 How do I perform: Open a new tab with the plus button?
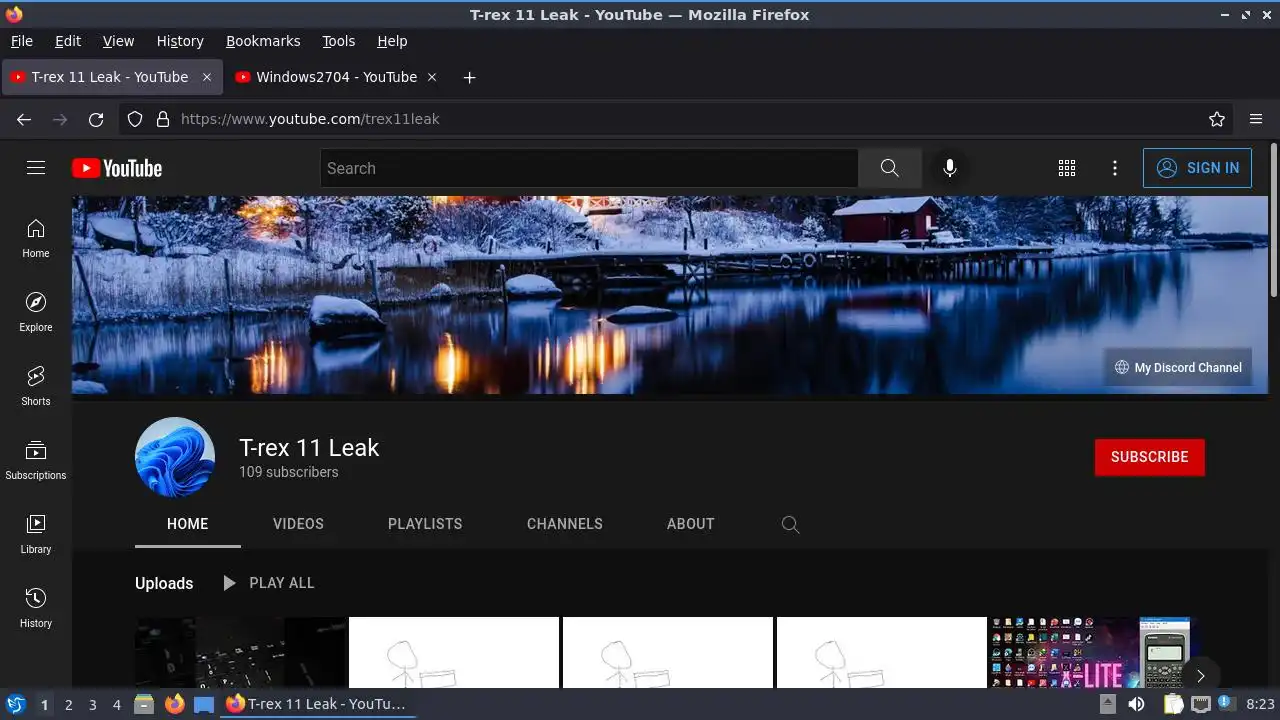point(469,77)
